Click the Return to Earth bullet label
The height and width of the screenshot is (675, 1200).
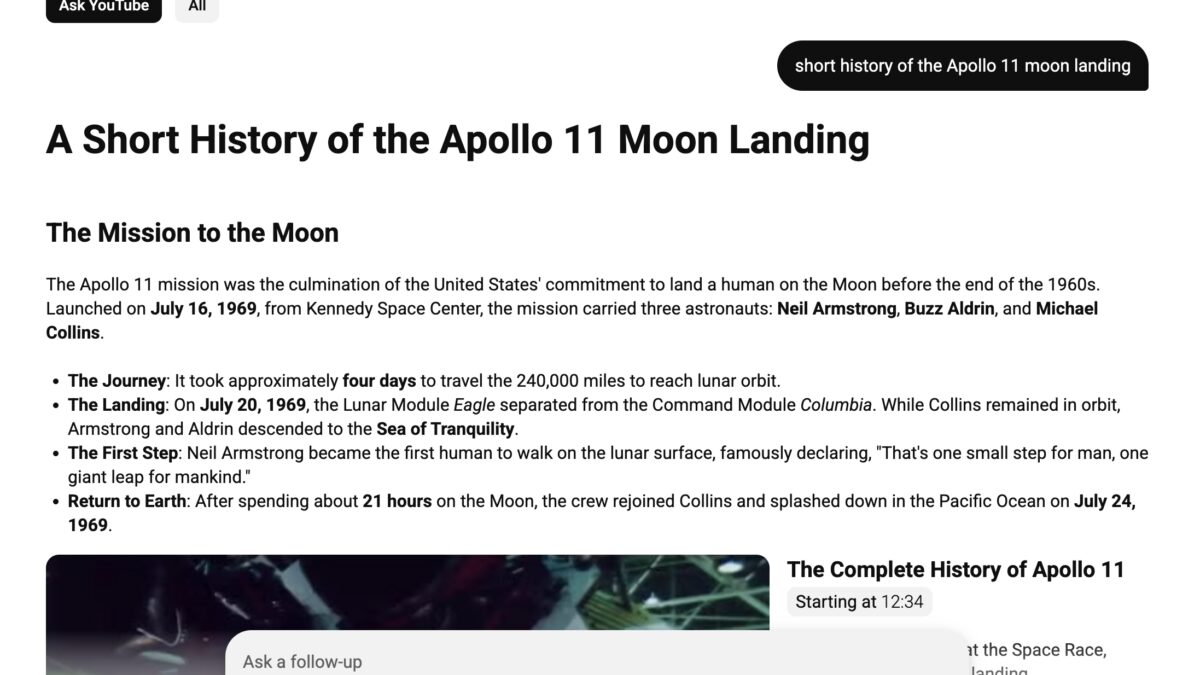(x=126, y=501)
